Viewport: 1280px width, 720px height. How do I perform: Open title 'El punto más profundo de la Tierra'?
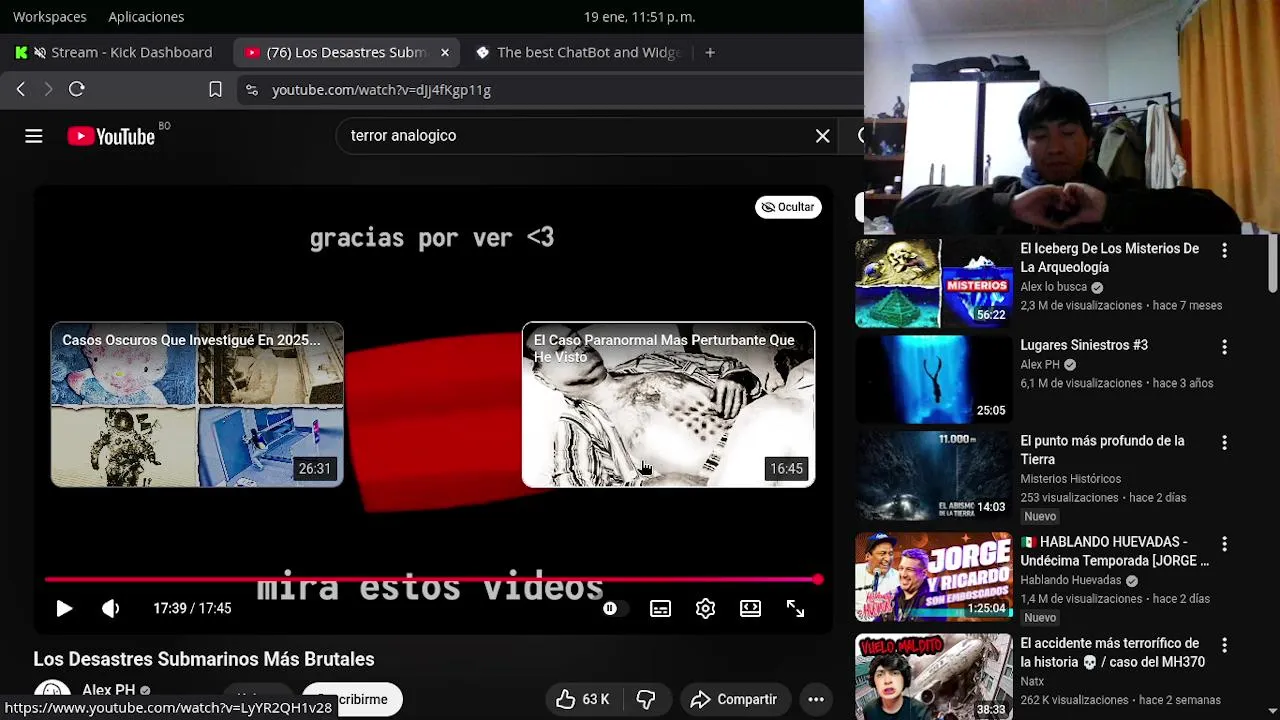(x=1102, y=450)
